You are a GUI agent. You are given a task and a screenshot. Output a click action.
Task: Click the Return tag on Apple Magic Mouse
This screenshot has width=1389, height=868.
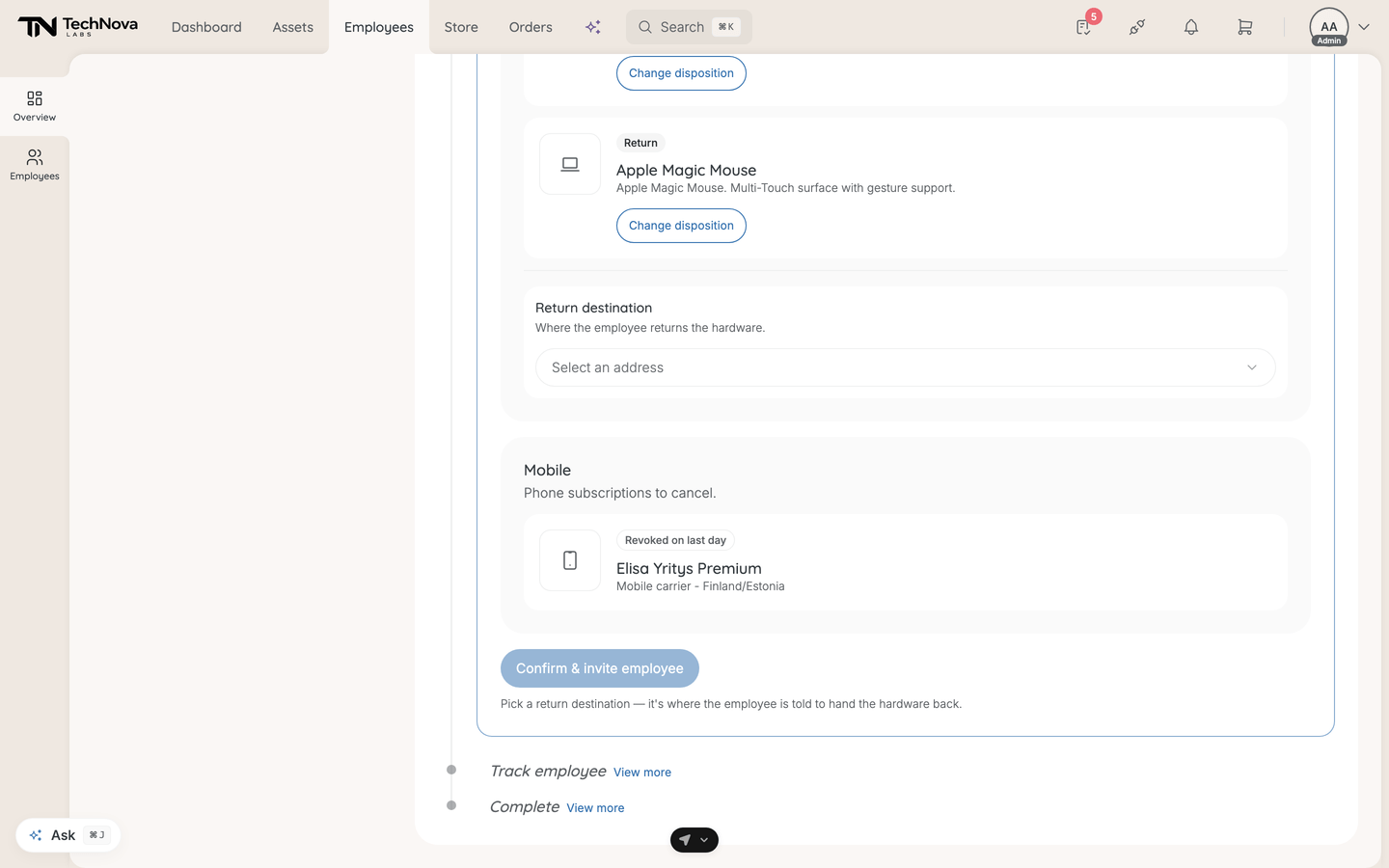pos(640,143)
